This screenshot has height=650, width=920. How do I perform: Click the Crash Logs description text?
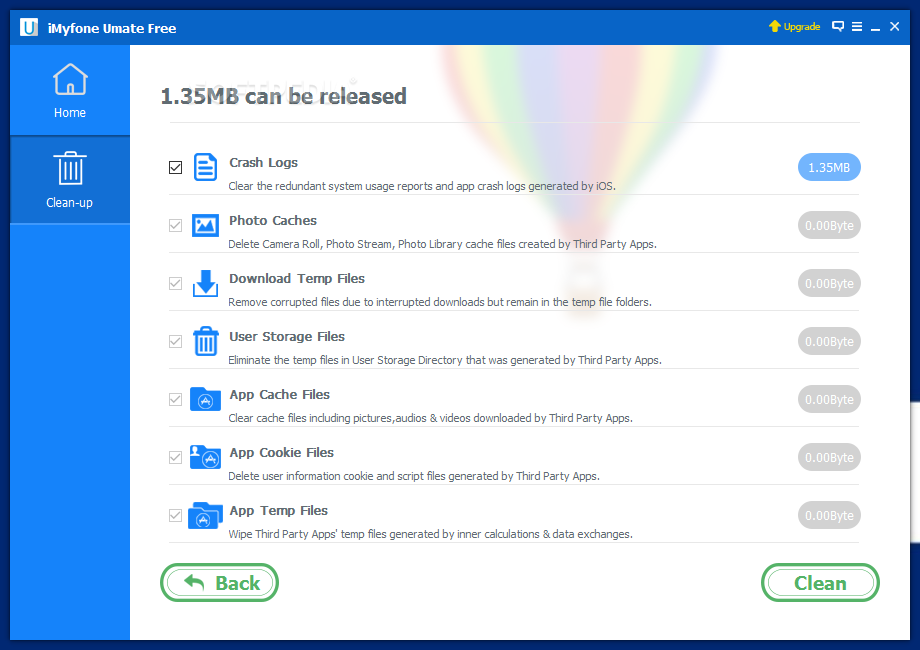[x=422, y=186]
